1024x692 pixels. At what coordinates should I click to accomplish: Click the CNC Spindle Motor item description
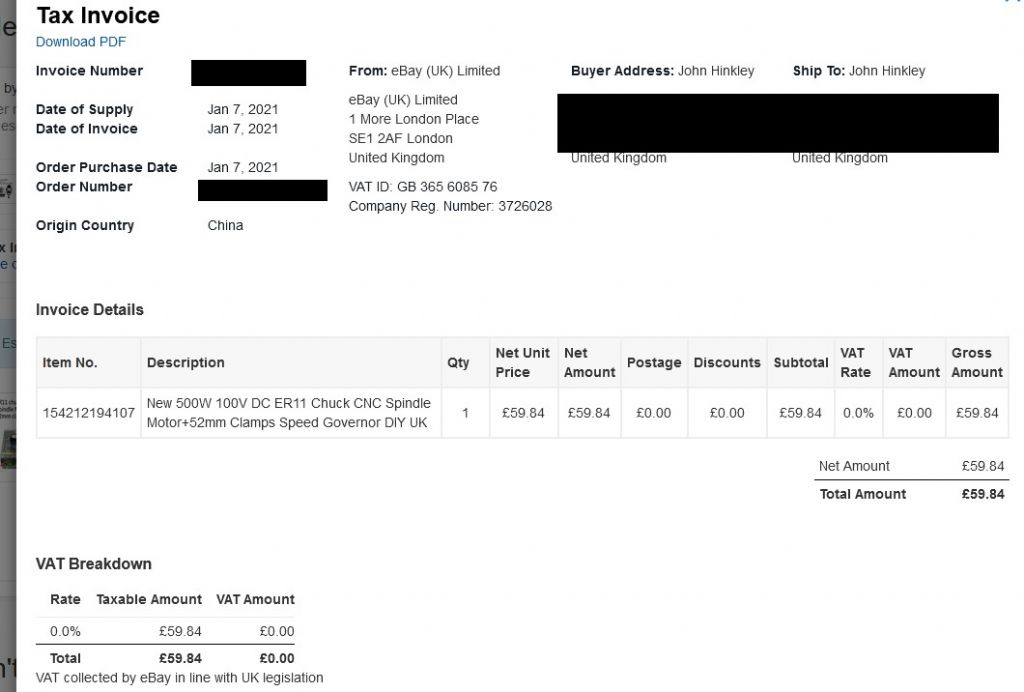pos(288,413)
